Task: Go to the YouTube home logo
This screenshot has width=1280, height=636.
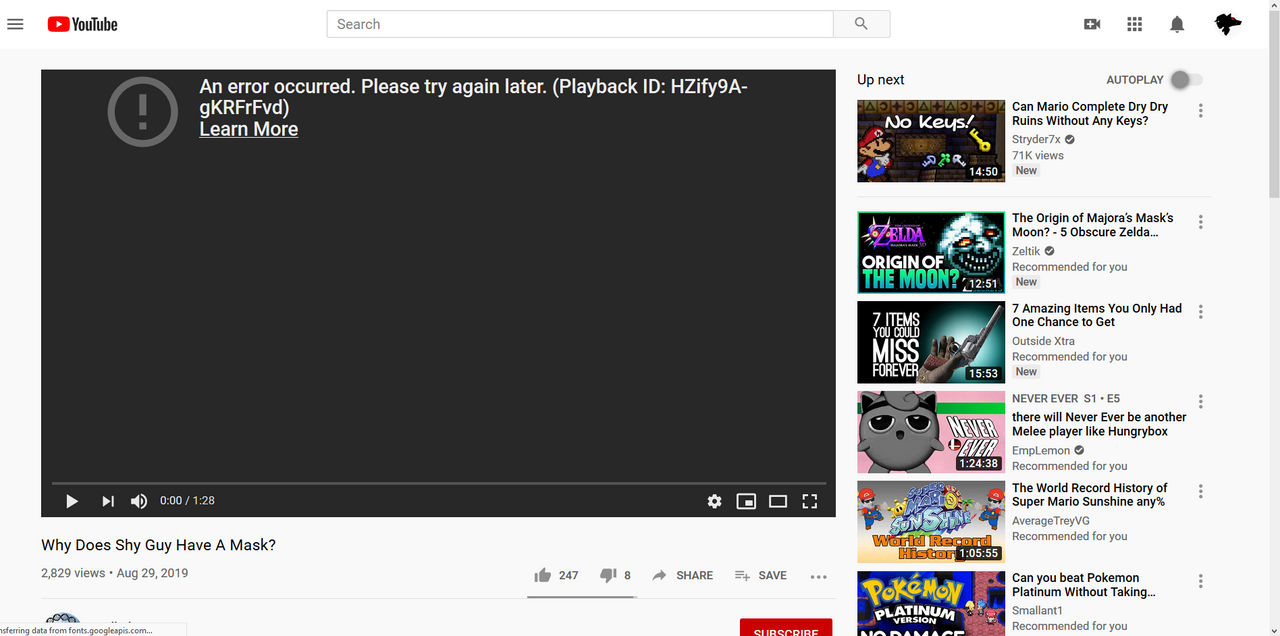Action: (82, 24)
